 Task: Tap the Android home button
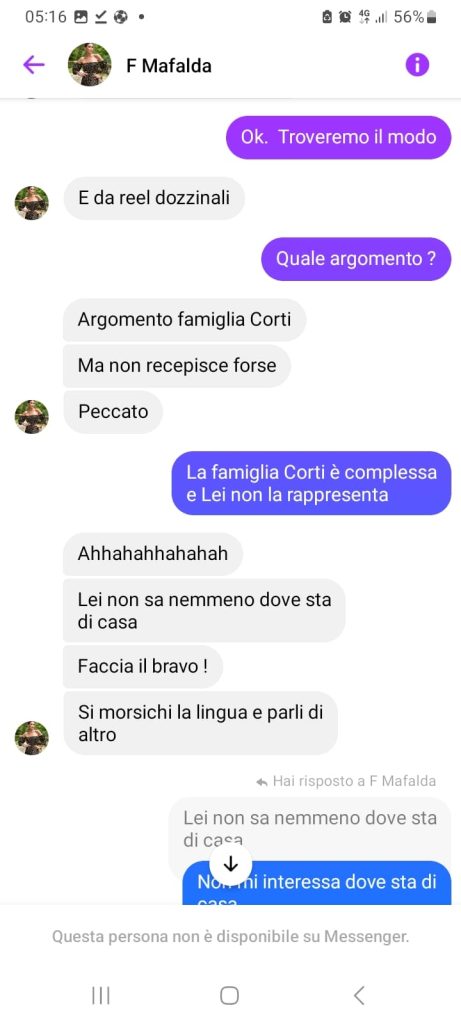tap(230, 995)
